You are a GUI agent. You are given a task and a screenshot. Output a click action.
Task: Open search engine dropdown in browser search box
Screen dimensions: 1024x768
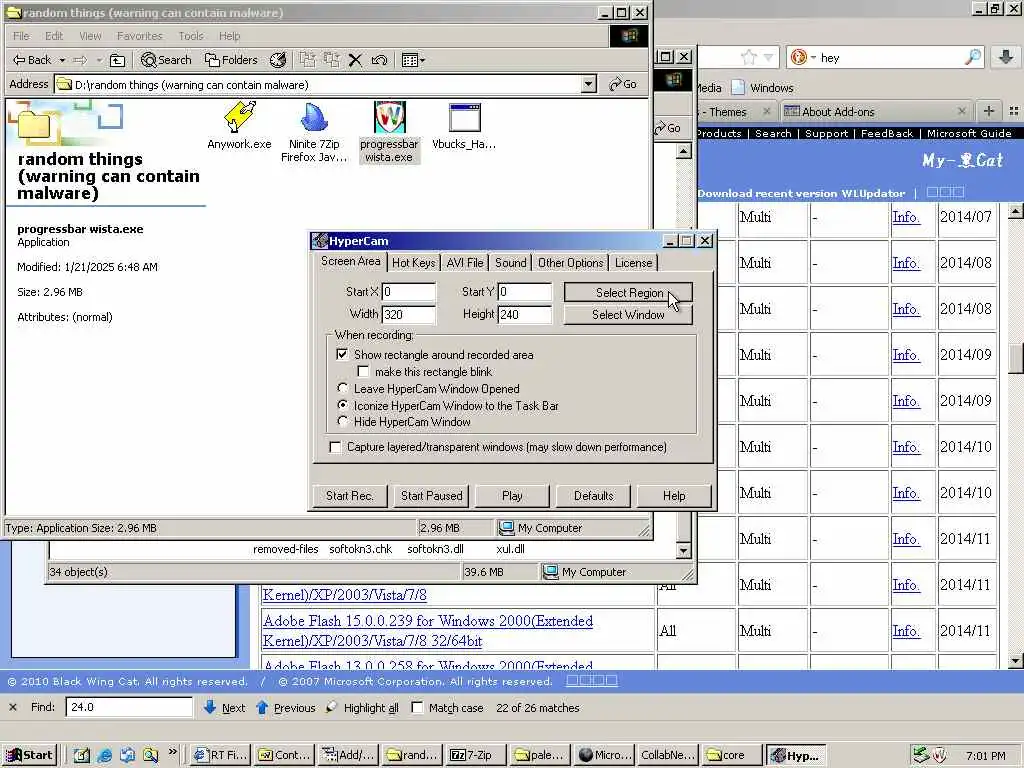click(814, 57)
